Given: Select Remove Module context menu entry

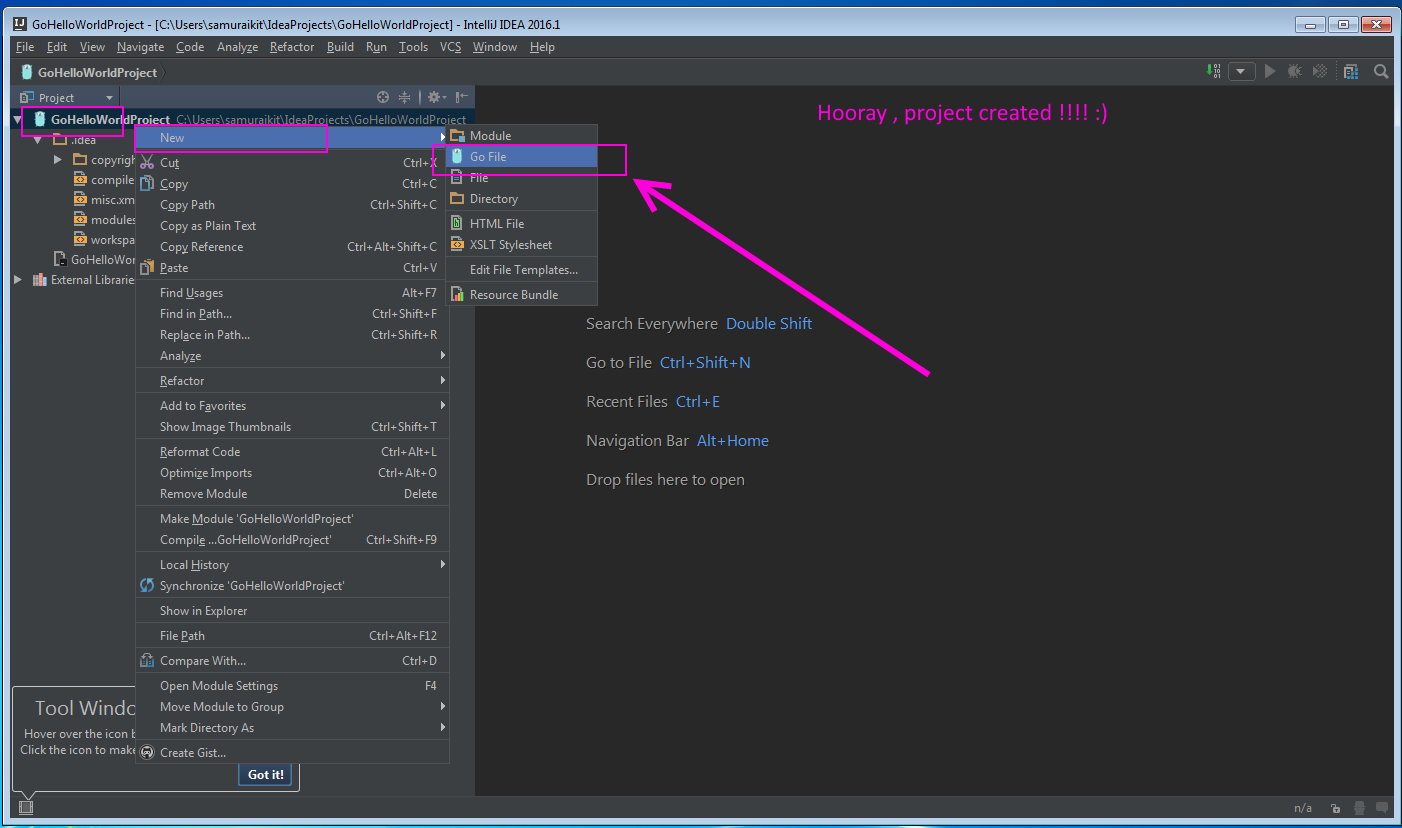Looking at the screenshot, I should tap(292, 494).
